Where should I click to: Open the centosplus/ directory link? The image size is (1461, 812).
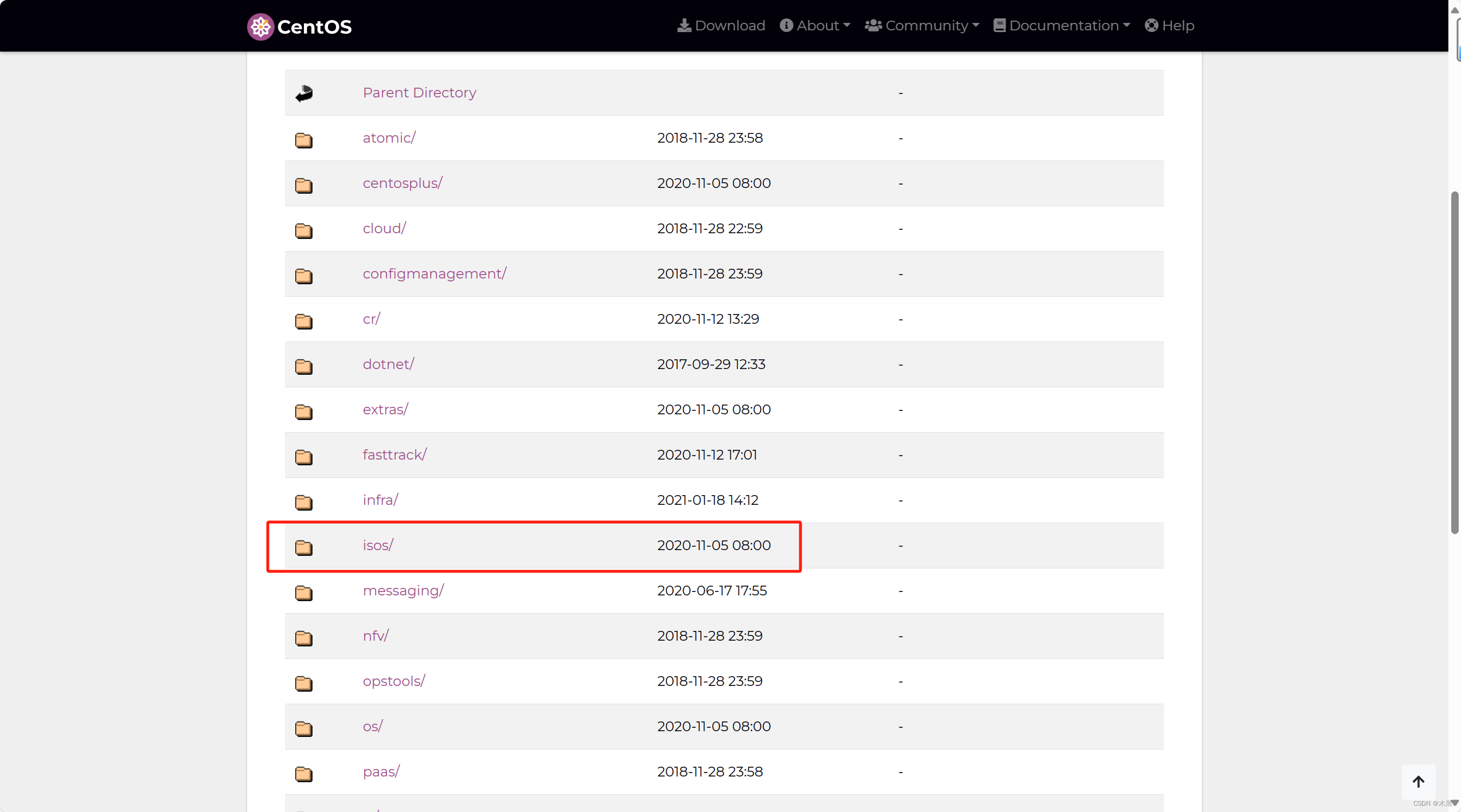coord(403,183)
